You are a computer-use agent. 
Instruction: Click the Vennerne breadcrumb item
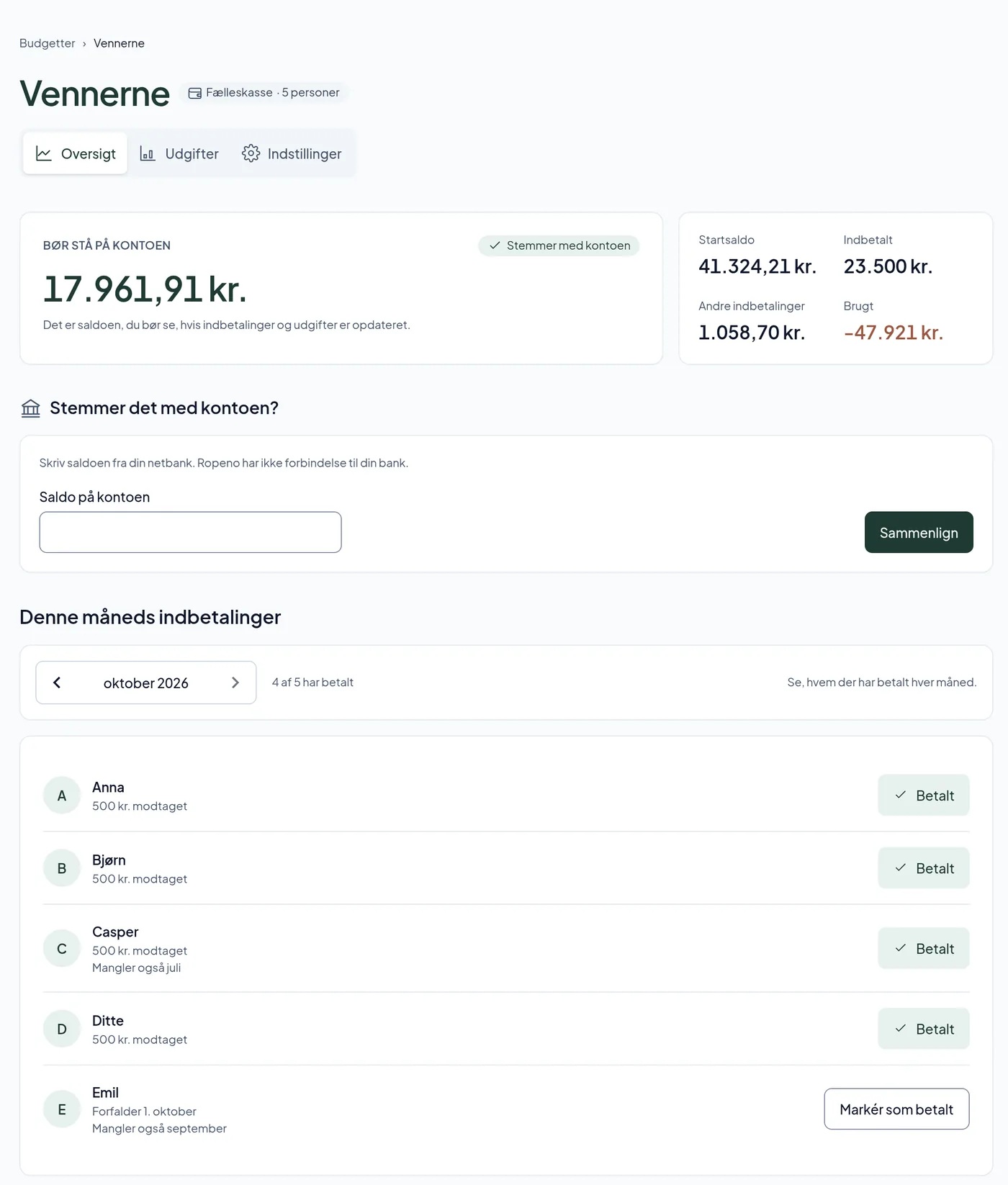(x=119, y=43)
